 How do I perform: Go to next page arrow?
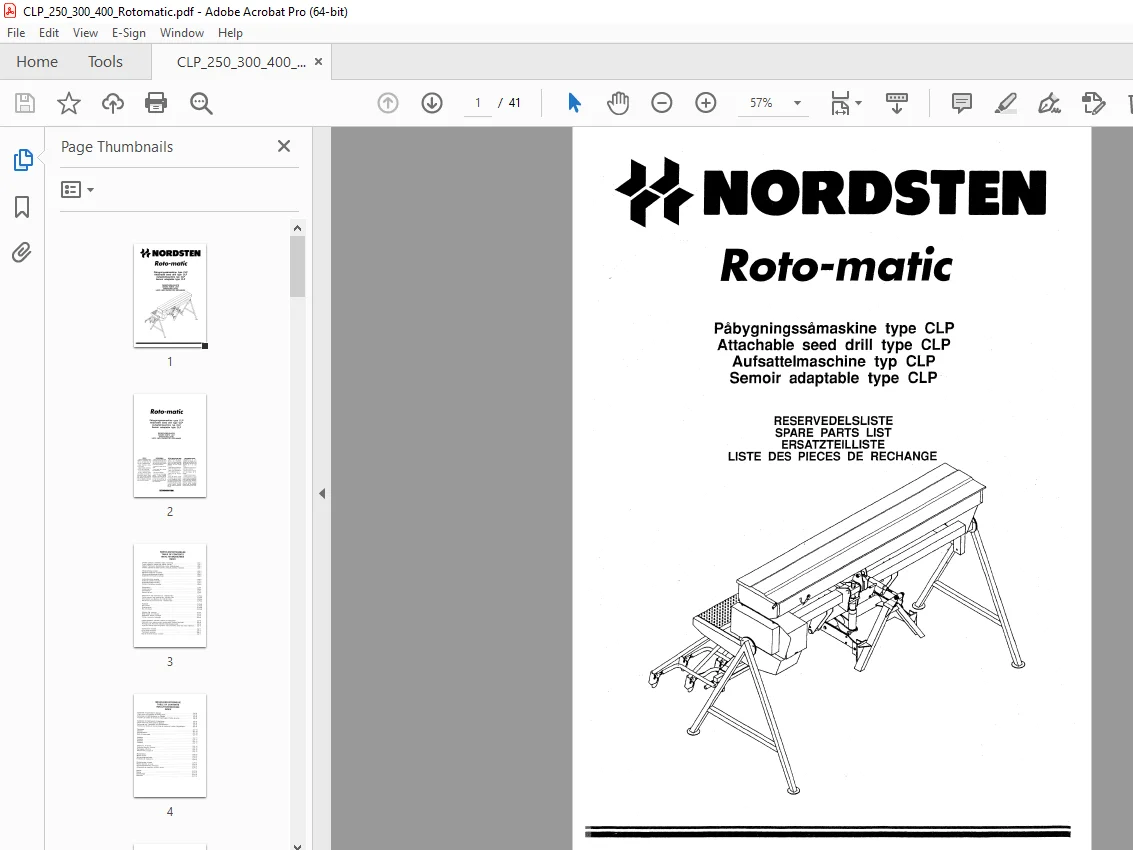(432, 103)
